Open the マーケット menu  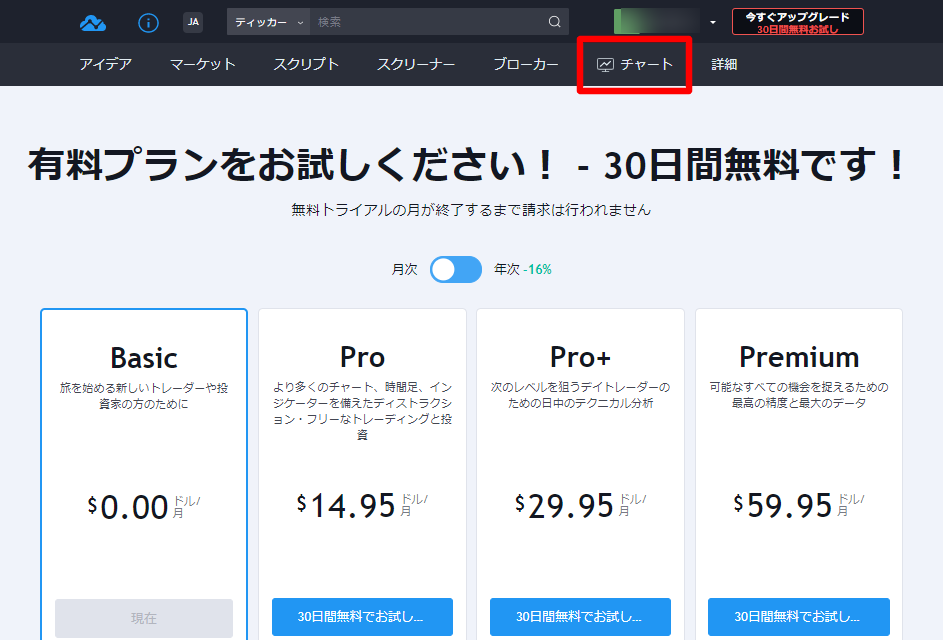(203, 64)
